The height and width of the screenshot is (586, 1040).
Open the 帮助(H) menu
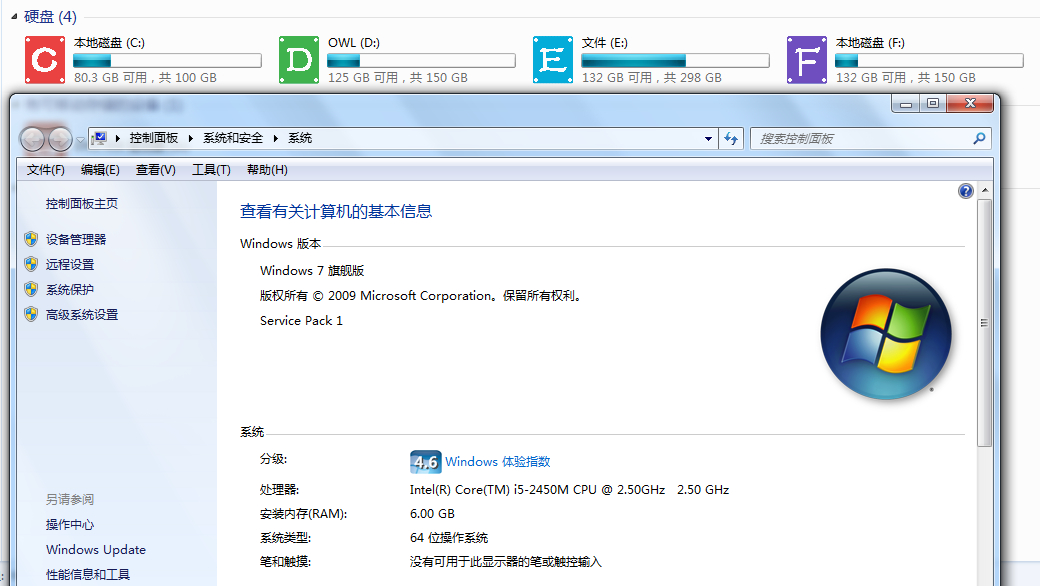click(x=267, y=170)
